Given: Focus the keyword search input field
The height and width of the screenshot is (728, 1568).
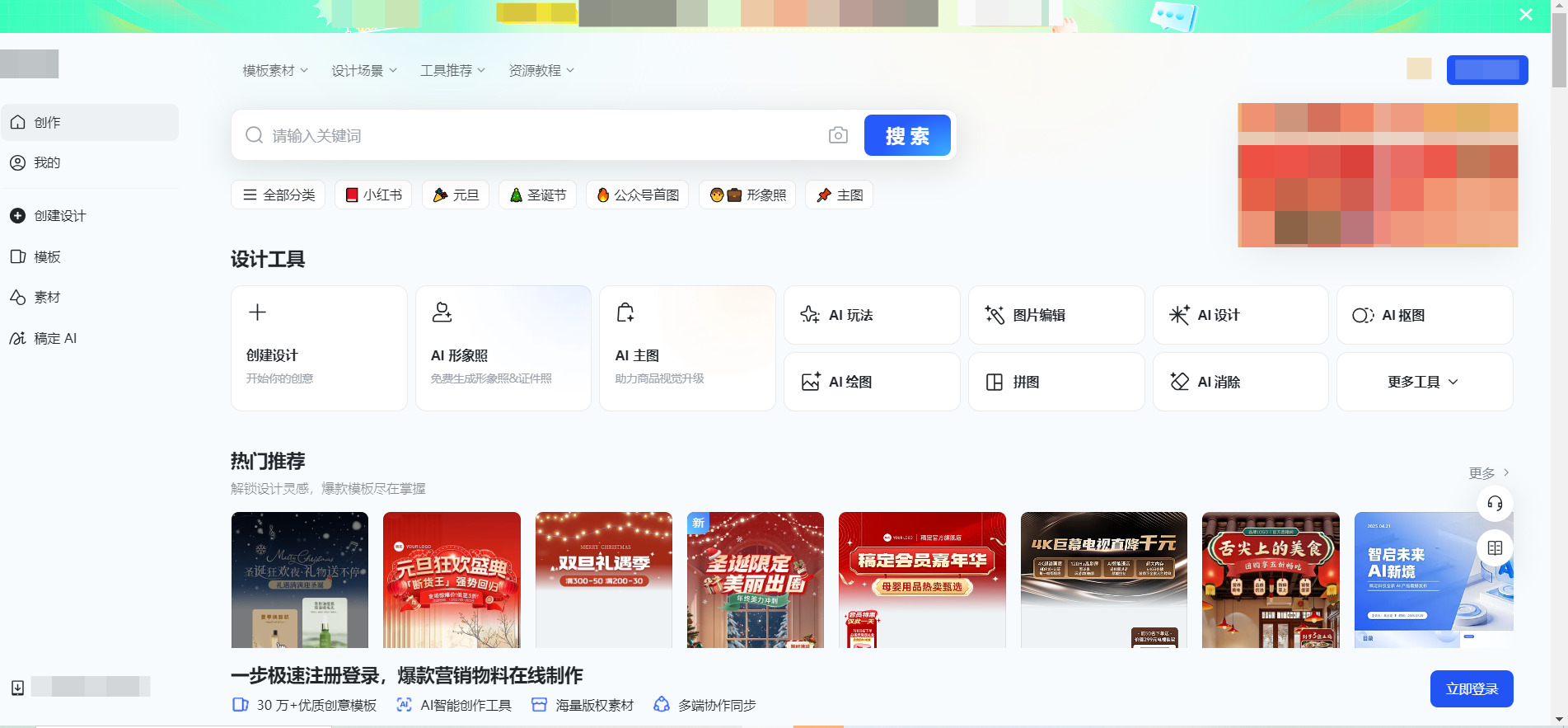Looking at the screenshot, I should [x=544, y=135].
